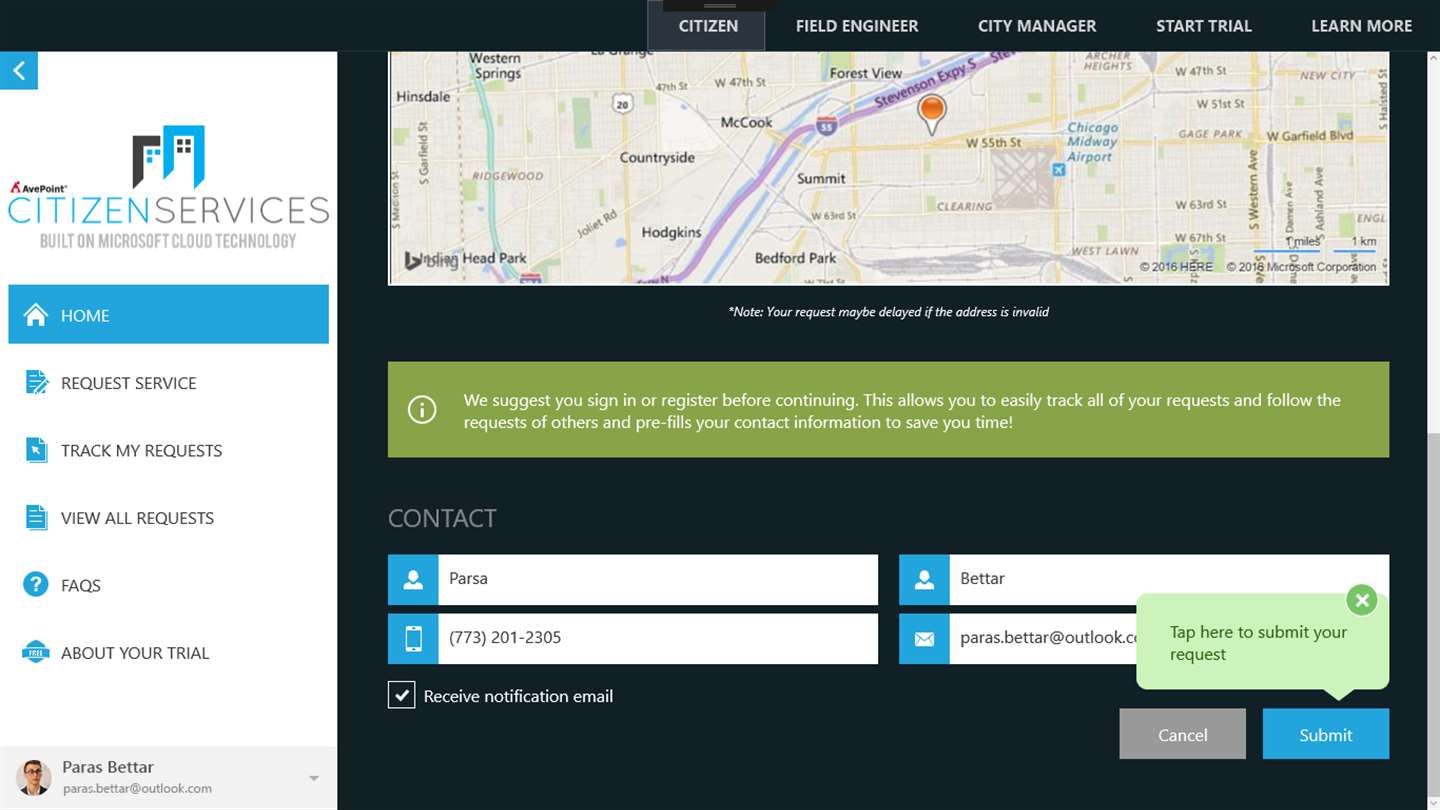Image resolution: width=1440 pixels, height=810 pixels.
Task: Click the View All Requests list icon
Action: (36, 518)
